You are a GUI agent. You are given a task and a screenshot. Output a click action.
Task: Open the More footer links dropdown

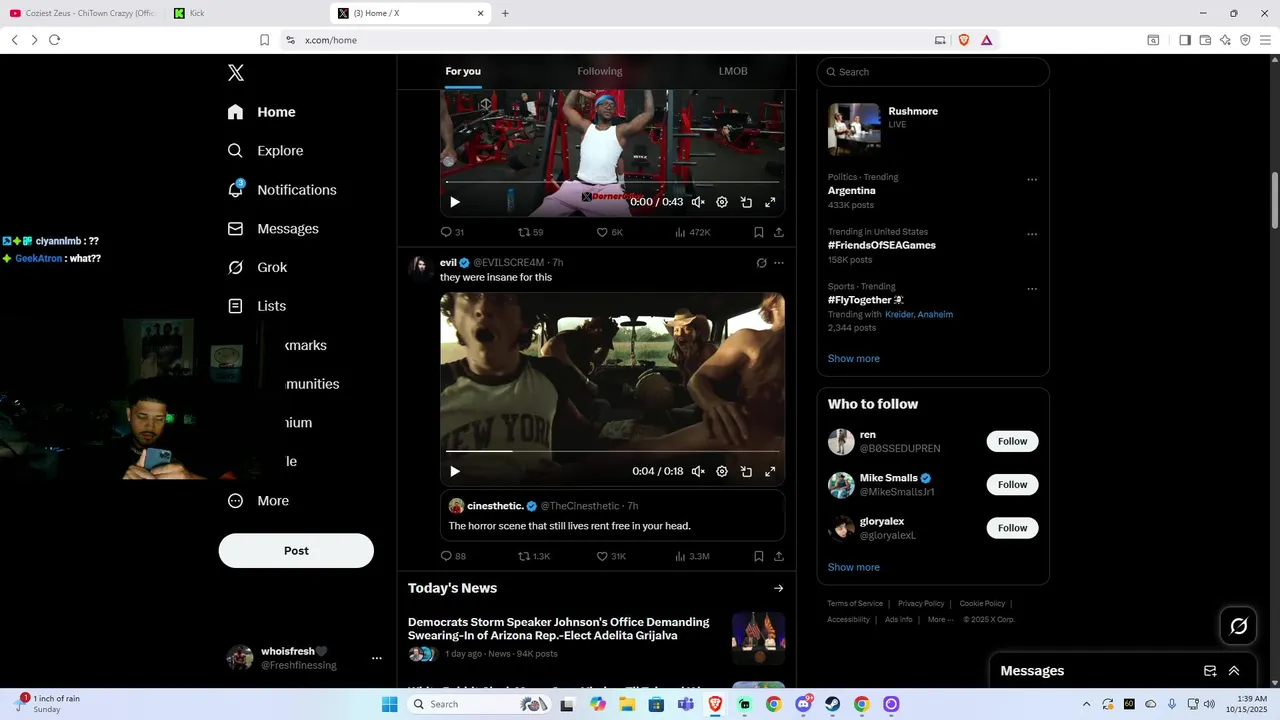point(940,620)
